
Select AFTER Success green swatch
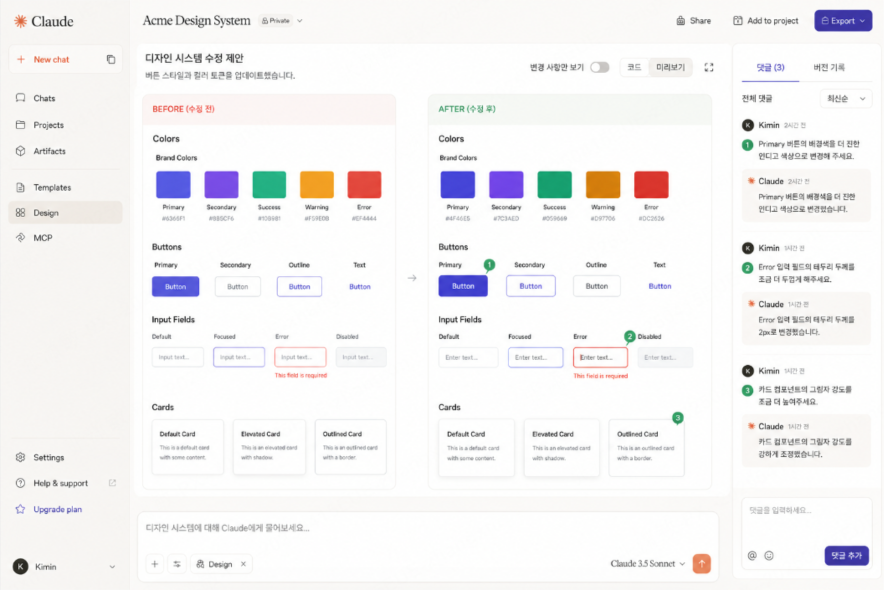554,185
